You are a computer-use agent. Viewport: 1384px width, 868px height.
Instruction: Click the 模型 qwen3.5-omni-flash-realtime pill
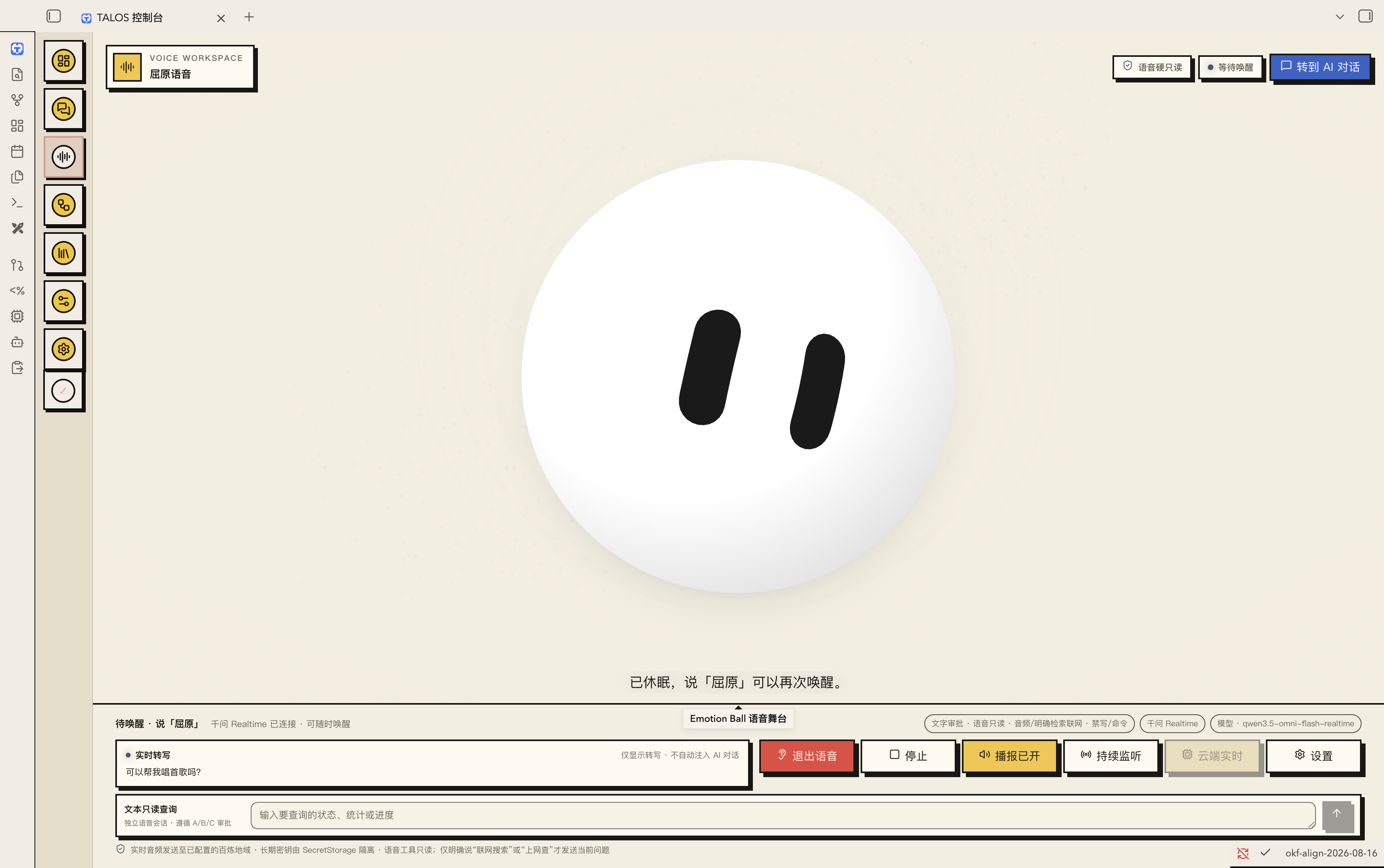tap(1285, 723)
